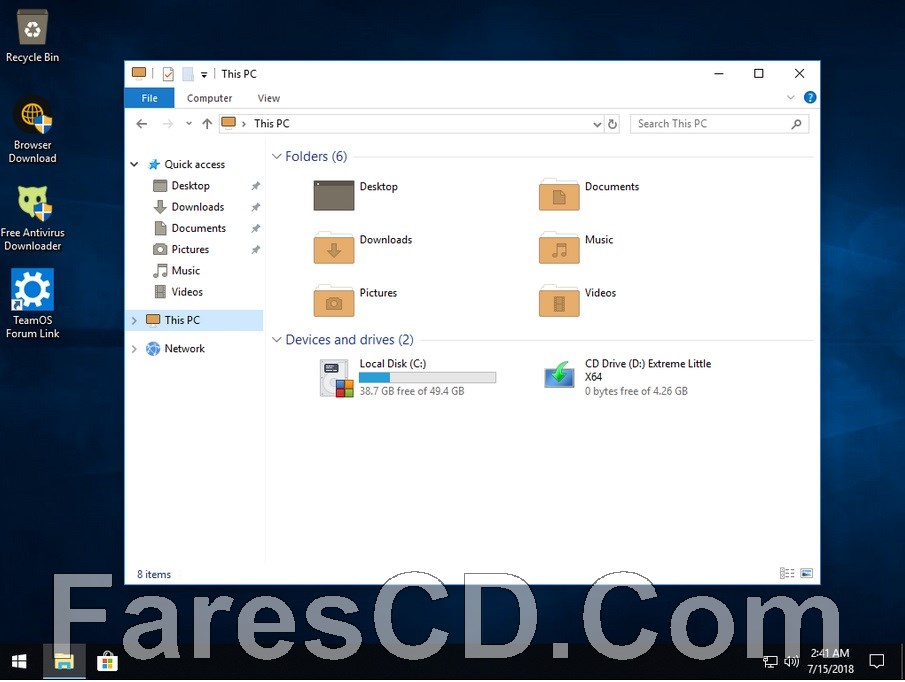
Task: Click the pin icon next to Documents
Action: coord(255,228)
